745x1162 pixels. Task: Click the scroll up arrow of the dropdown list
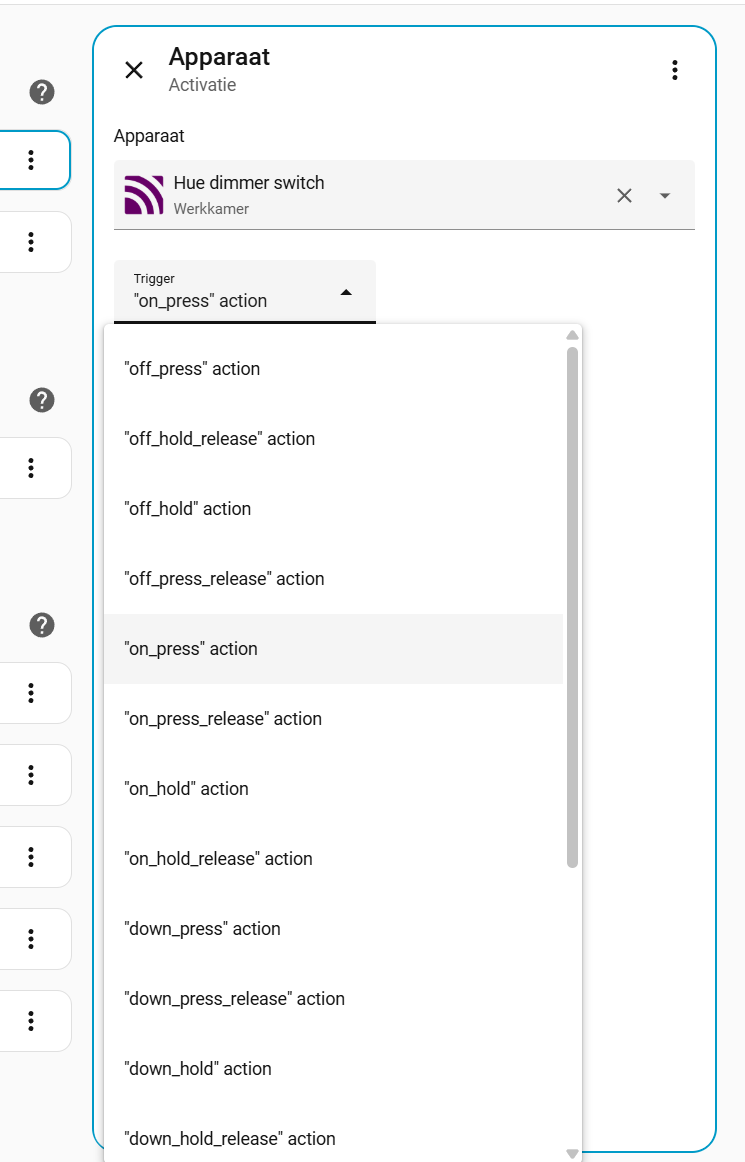click(x=572, y=335)
